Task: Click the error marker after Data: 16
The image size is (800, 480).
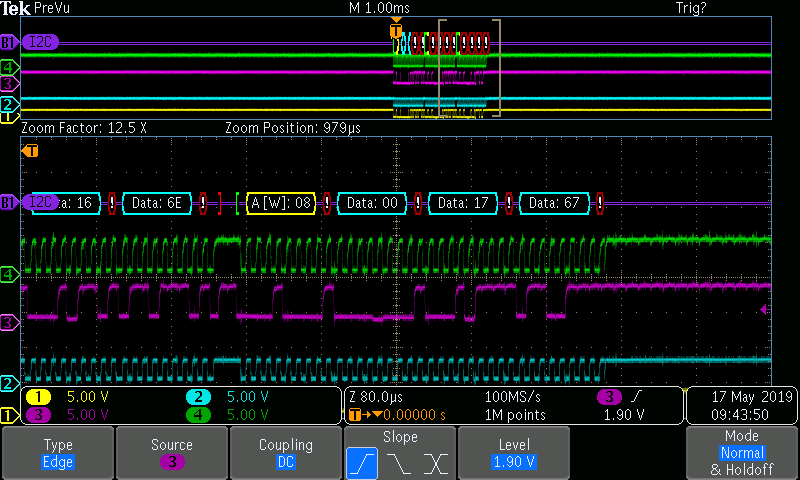Action: point(112,203)
